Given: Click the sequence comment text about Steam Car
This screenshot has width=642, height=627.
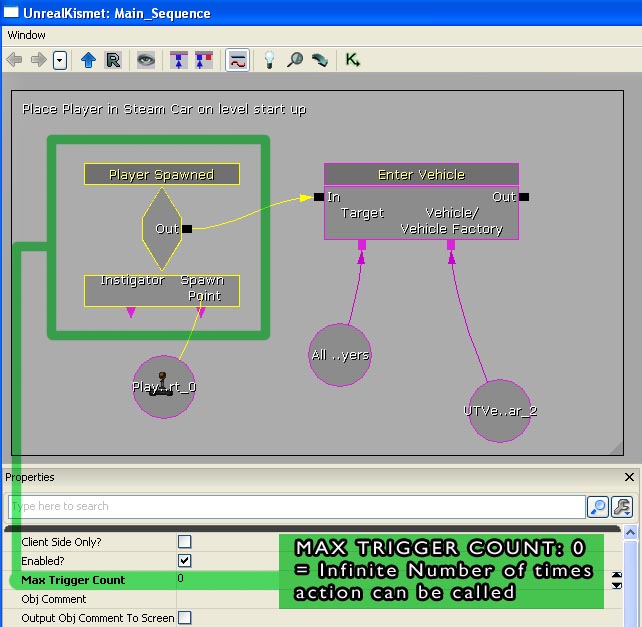Looking at the screenshot, I should (x=164, y=109).
